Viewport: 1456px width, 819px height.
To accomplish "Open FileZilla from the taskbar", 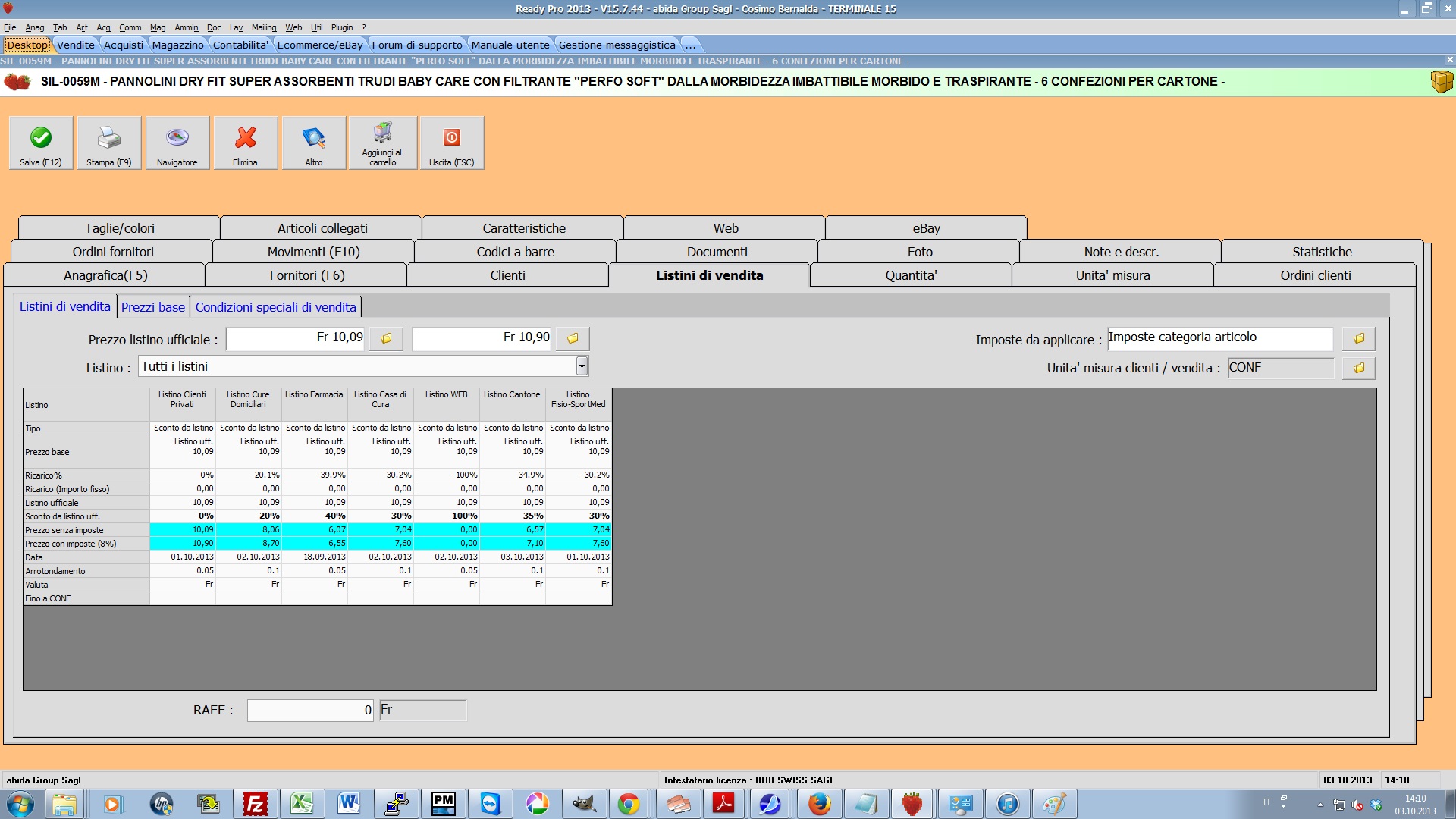I will coord(255,804).
